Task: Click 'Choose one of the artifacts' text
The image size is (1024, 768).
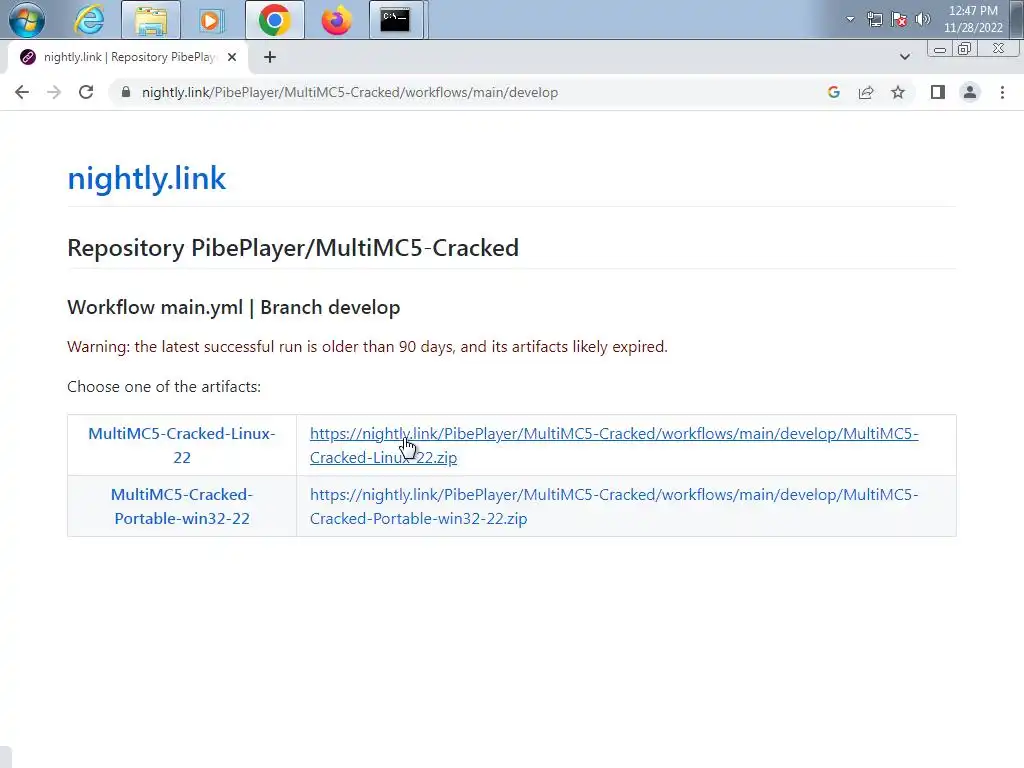Action: pos(164,387)
